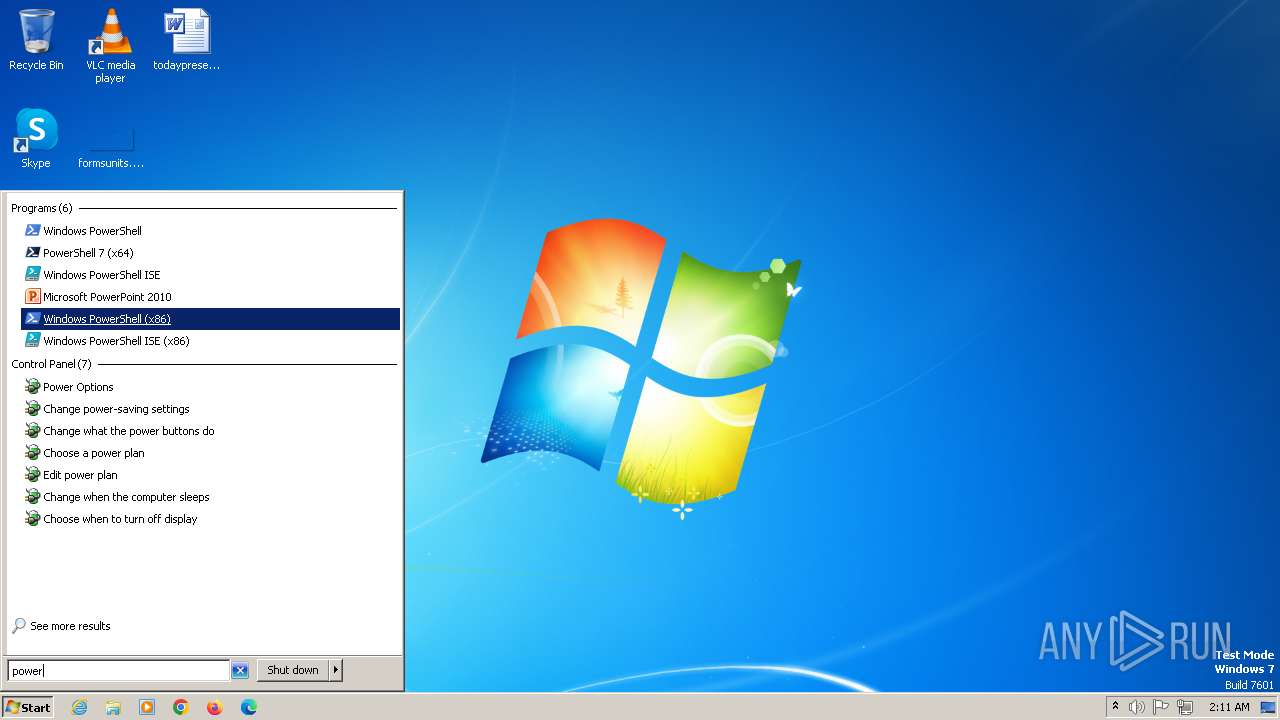Click the Control Panel (7) group header
The width and height of the screenshot is (1280, 720).
click(51, 364)
